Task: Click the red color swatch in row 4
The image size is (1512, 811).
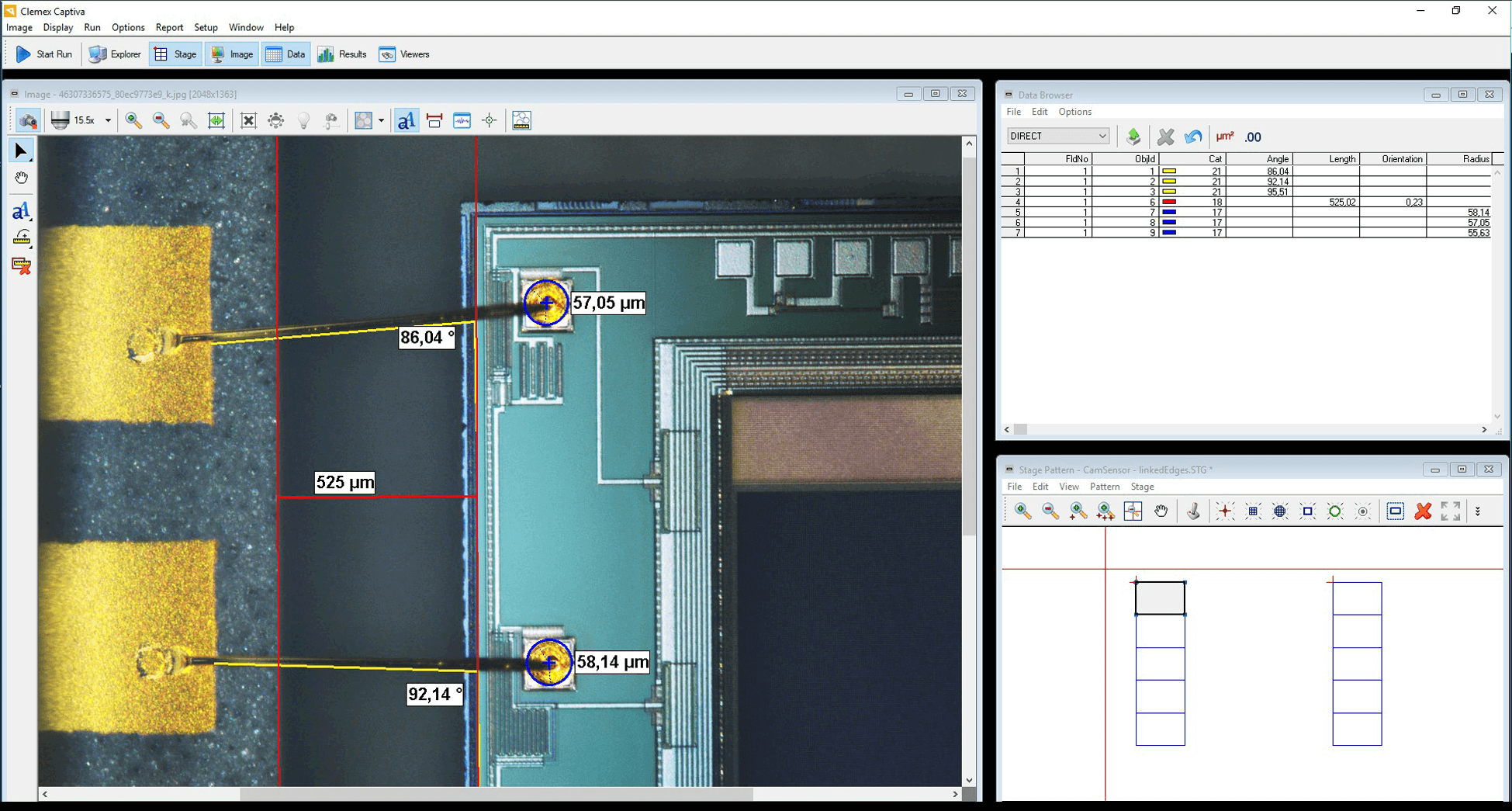Action: pyautogui.click(x=1169, y=202)
